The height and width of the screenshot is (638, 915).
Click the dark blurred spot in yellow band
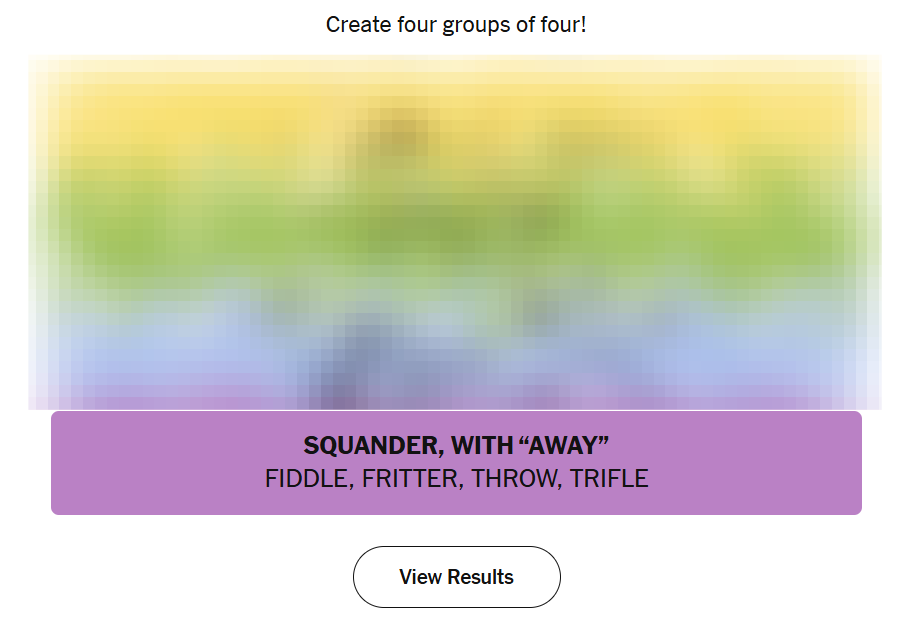(x=400, y=135)
